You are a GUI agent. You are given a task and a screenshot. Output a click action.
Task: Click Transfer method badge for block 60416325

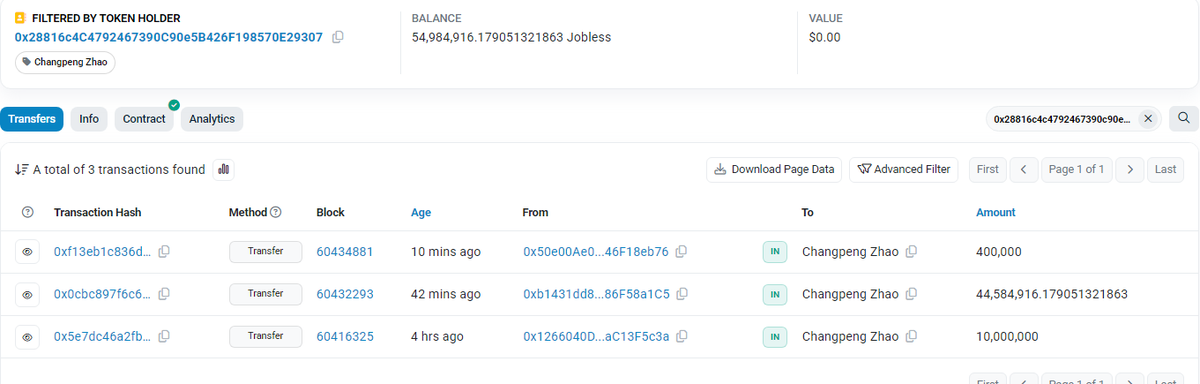click(x=265, y=337)
